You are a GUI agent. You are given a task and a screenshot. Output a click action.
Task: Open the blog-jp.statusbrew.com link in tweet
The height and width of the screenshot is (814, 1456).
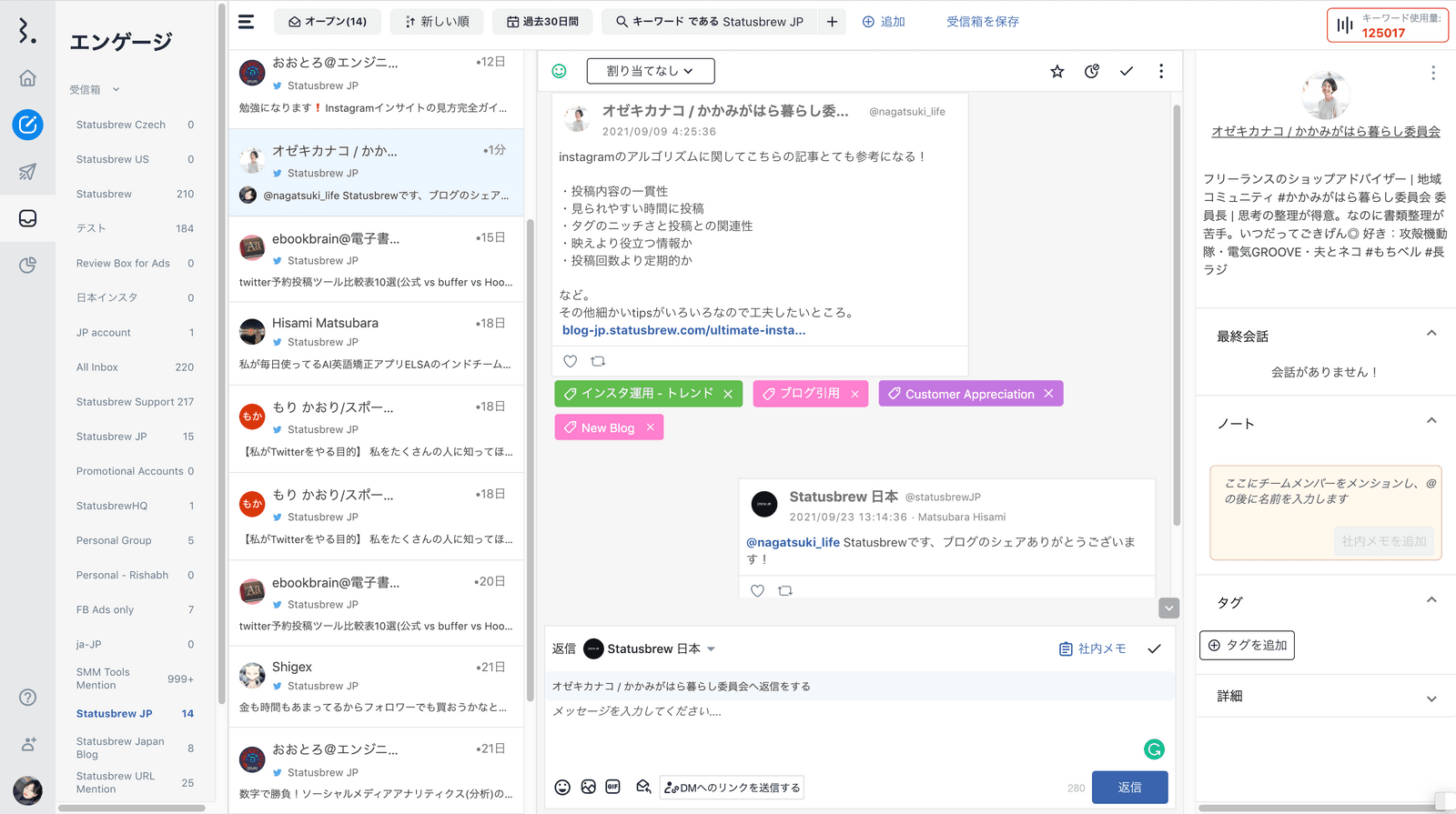(x=683, y=330)
